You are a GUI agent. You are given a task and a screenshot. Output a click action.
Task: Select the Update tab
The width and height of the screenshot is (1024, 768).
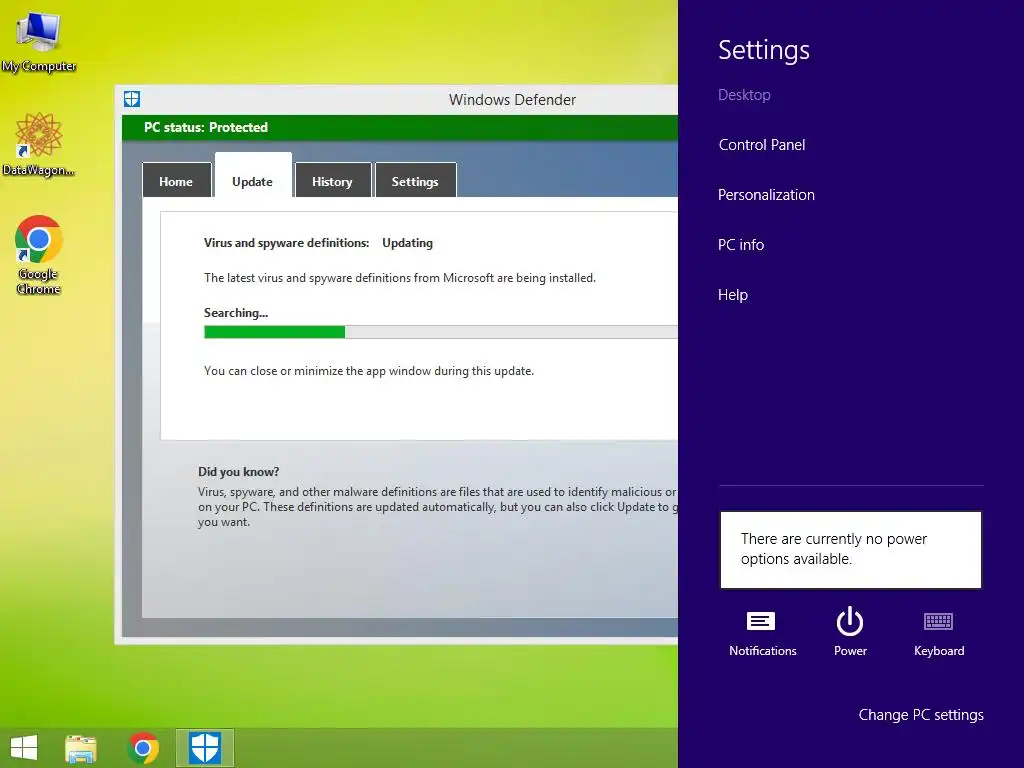(253, 176)
